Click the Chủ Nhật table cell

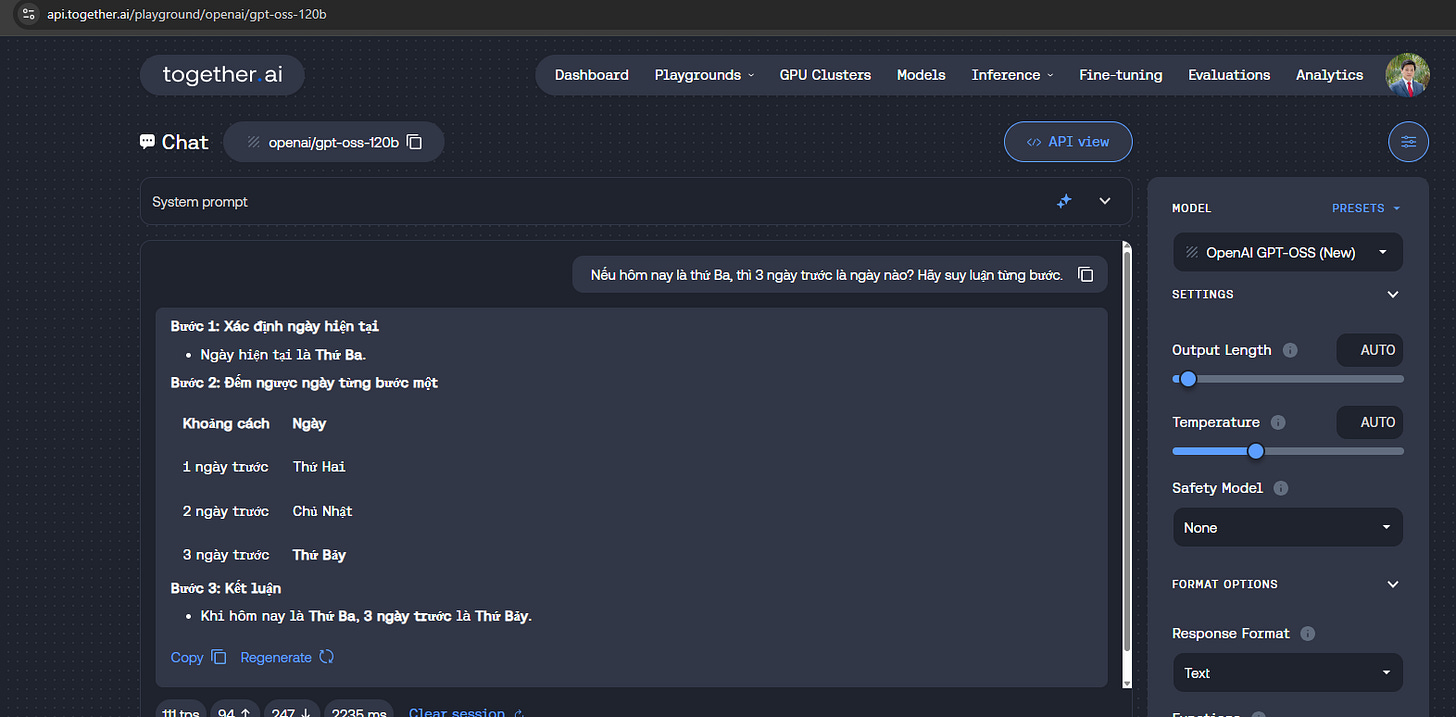click(x=322, y=511)
